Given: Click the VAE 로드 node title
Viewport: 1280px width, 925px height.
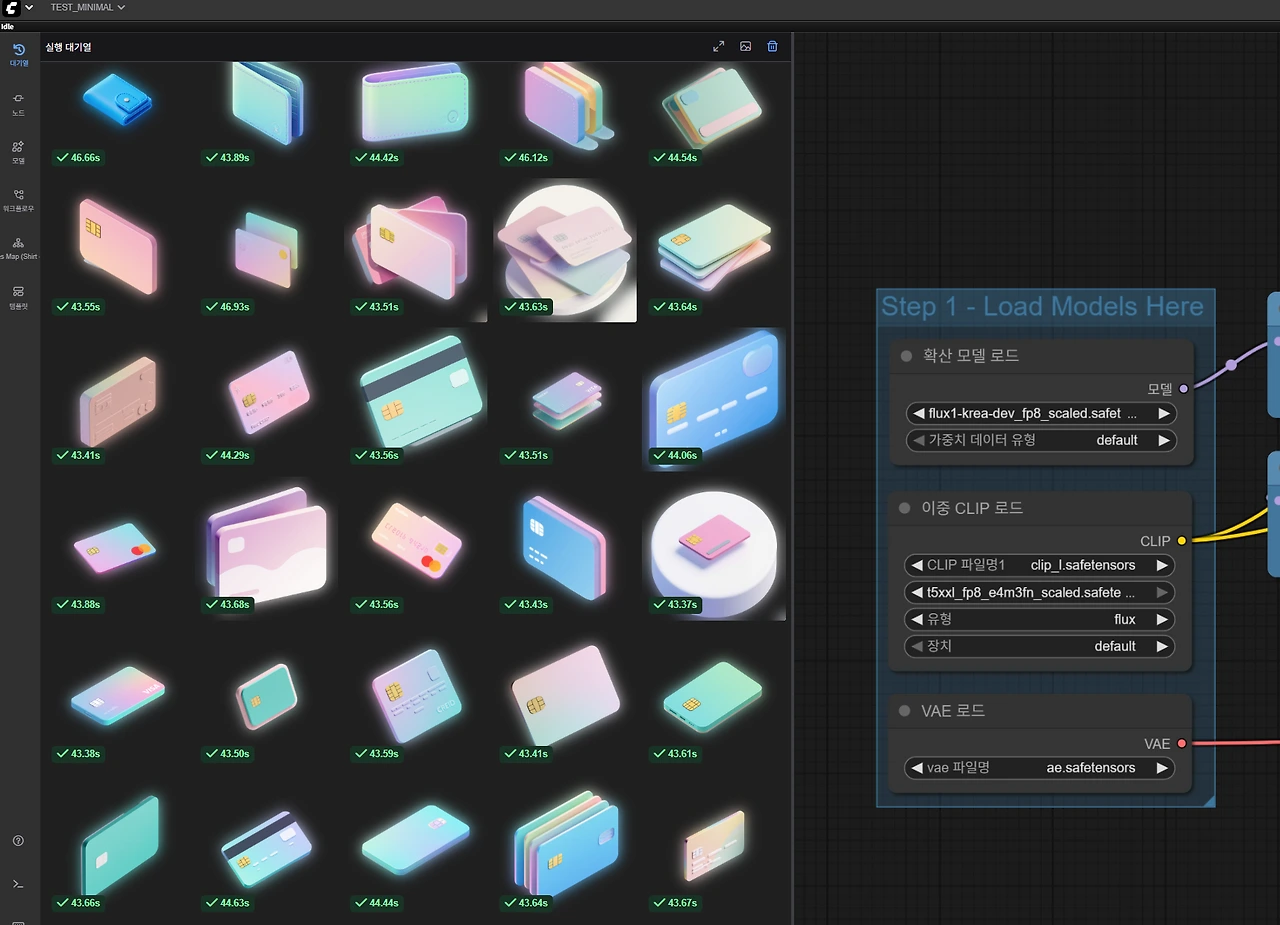Looking at the screenshot, I should [953, 711].
